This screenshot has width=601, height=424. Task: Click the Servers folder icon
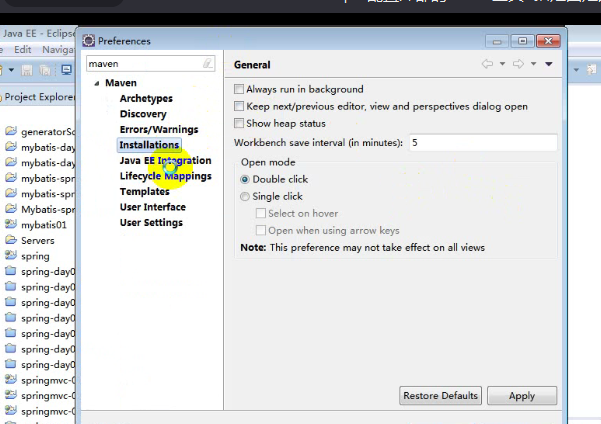pos(11,240)
